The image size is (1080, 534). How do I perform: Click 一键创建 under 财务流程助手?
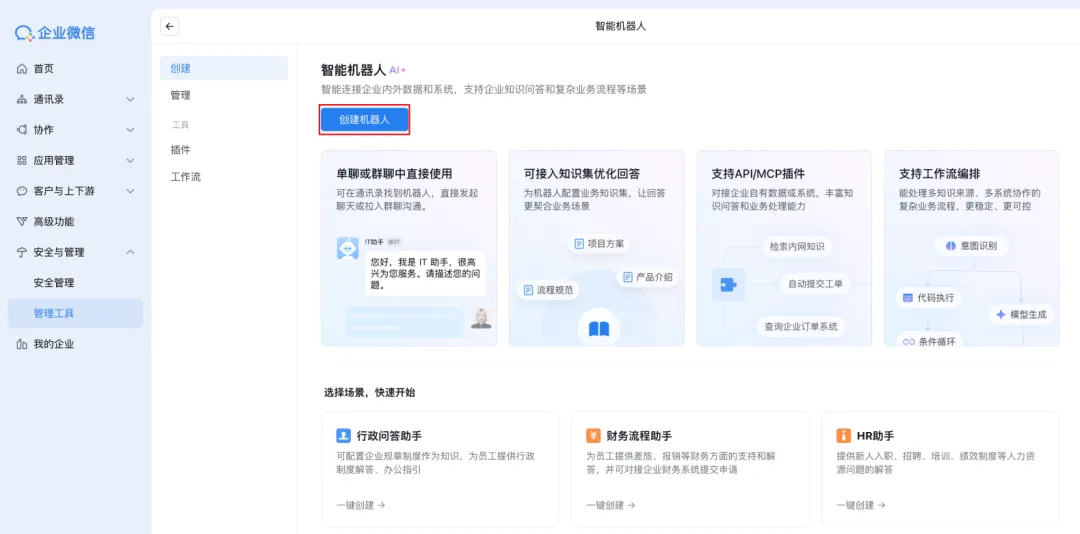[x=611, y=505]
